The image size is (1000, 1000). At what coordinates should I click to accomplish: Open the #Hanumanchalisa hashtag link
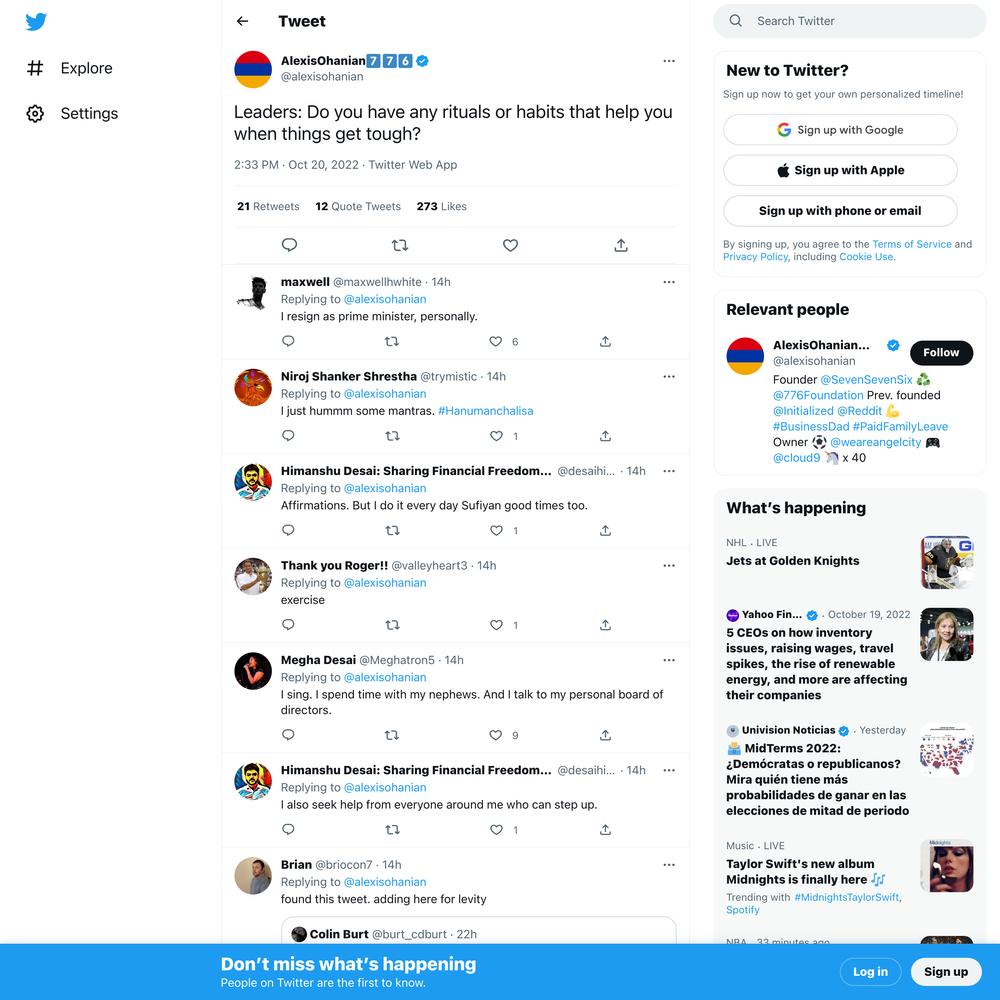(x=485, y=411)
